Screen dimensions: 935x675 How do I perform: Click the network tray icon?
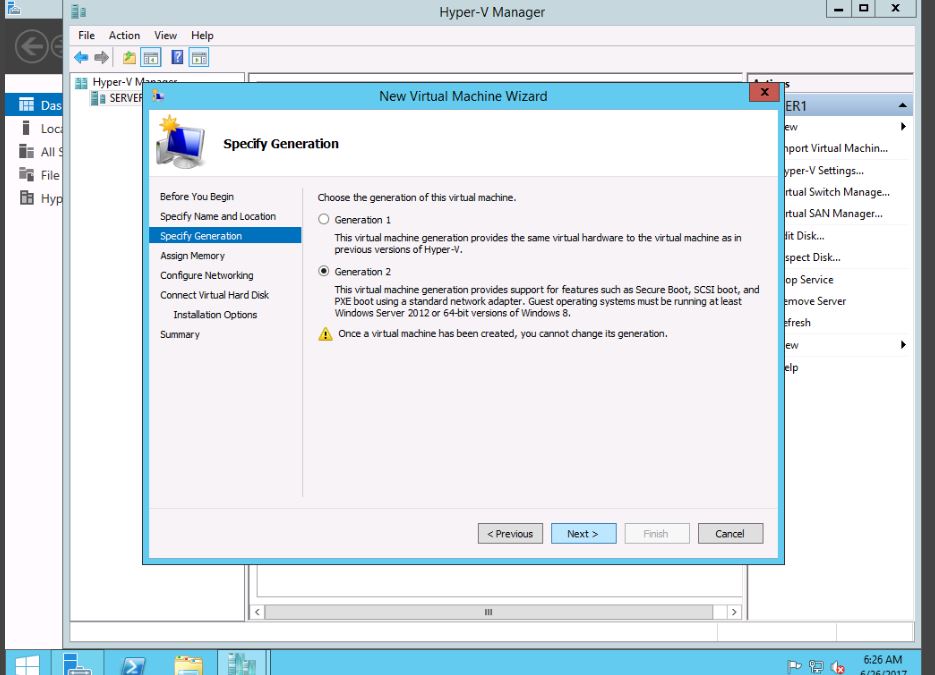point(816,667)
